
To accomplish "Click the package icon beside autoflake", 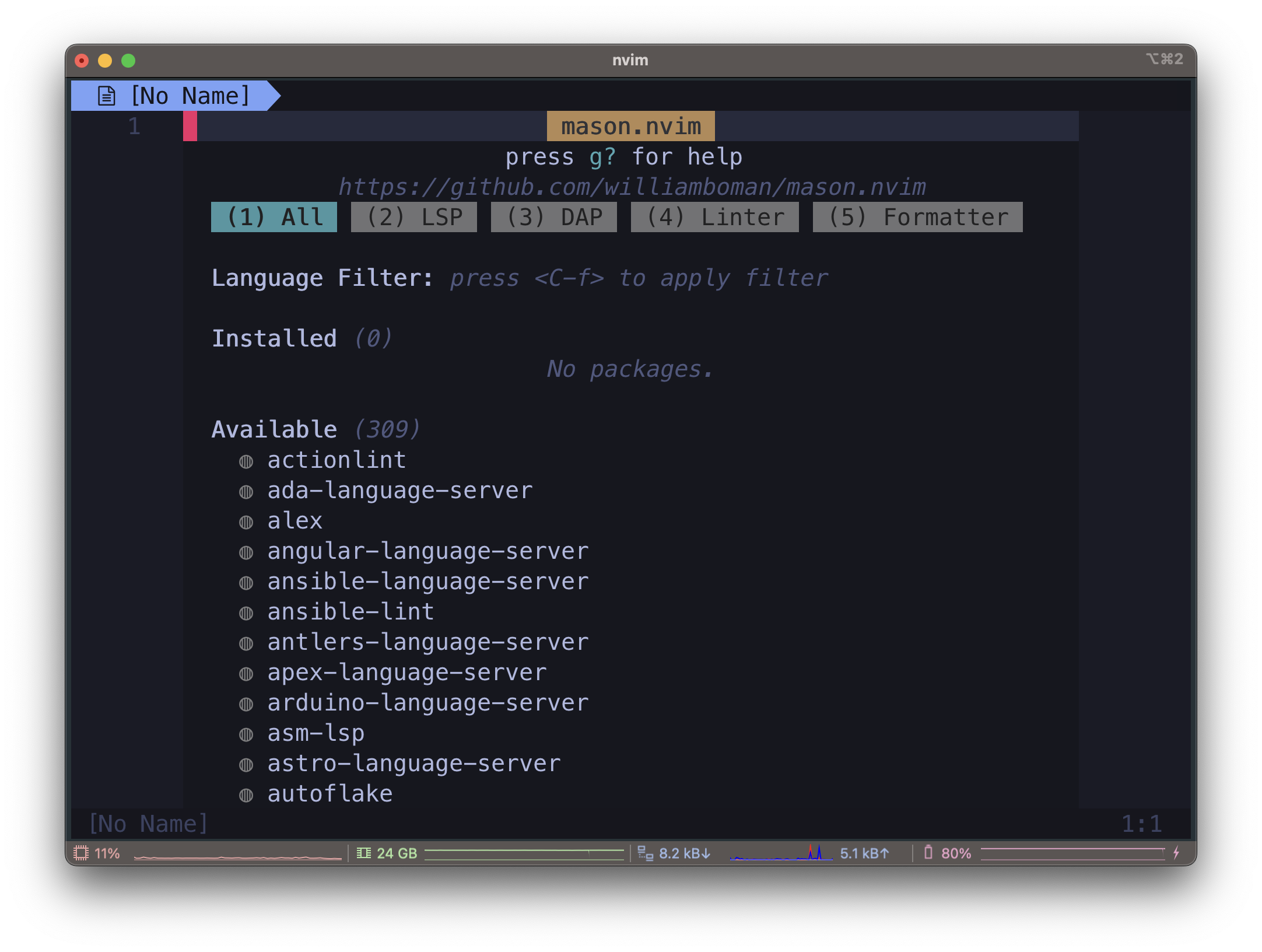I will tap(246, 795).
